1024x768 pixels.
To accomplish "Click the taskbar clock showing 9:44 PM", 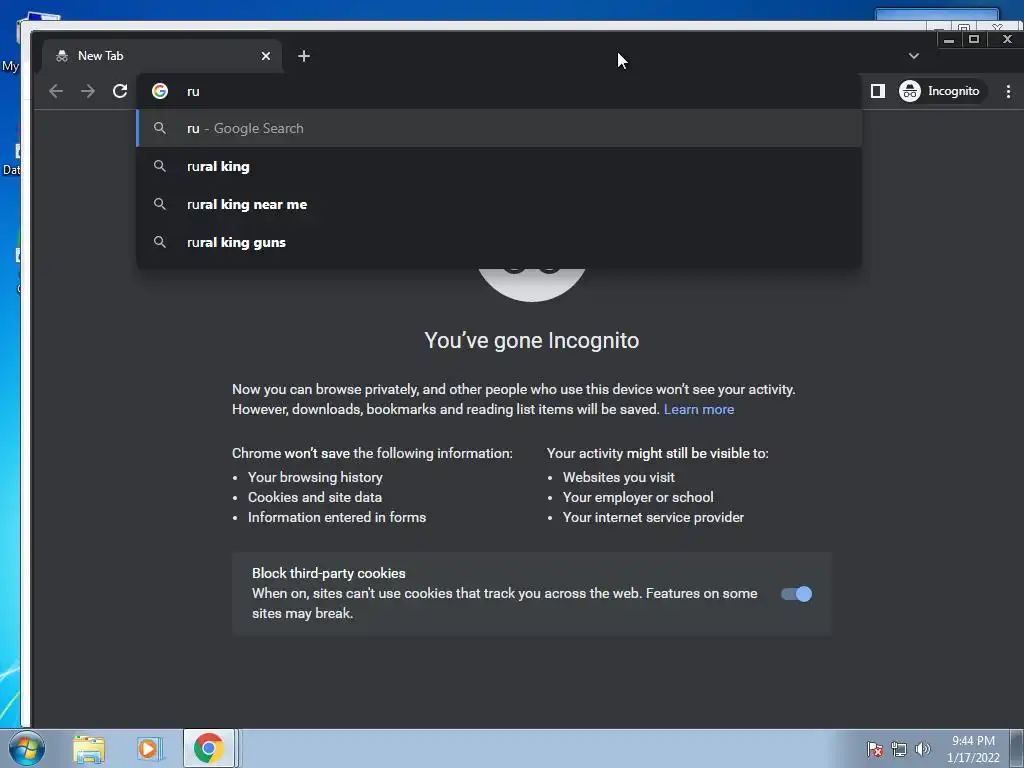I will point(973,749).
